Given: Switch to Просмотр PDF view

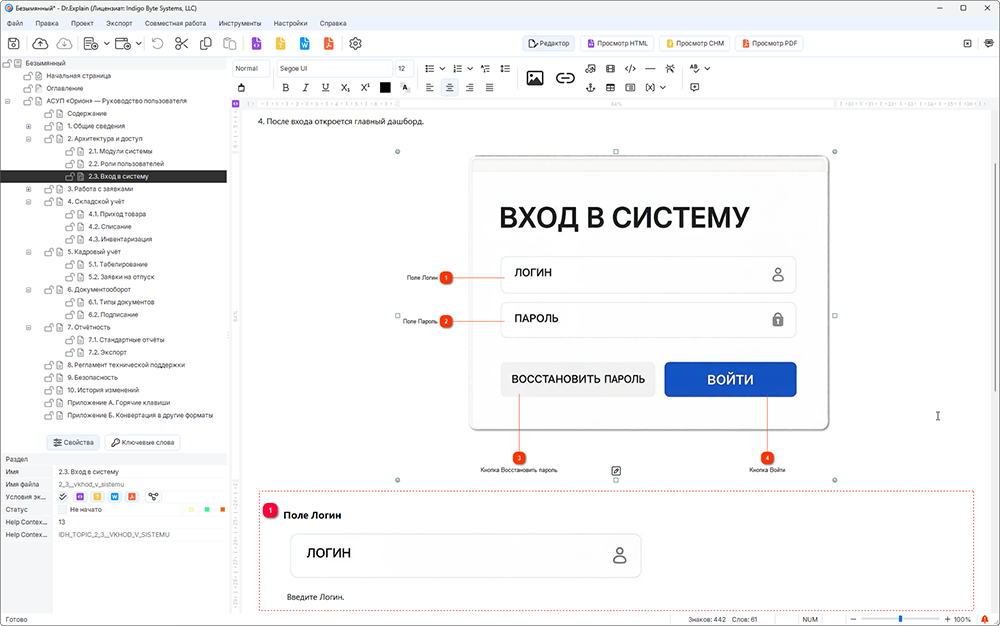Looking at the screenshot, I should (x=769, y=43).
